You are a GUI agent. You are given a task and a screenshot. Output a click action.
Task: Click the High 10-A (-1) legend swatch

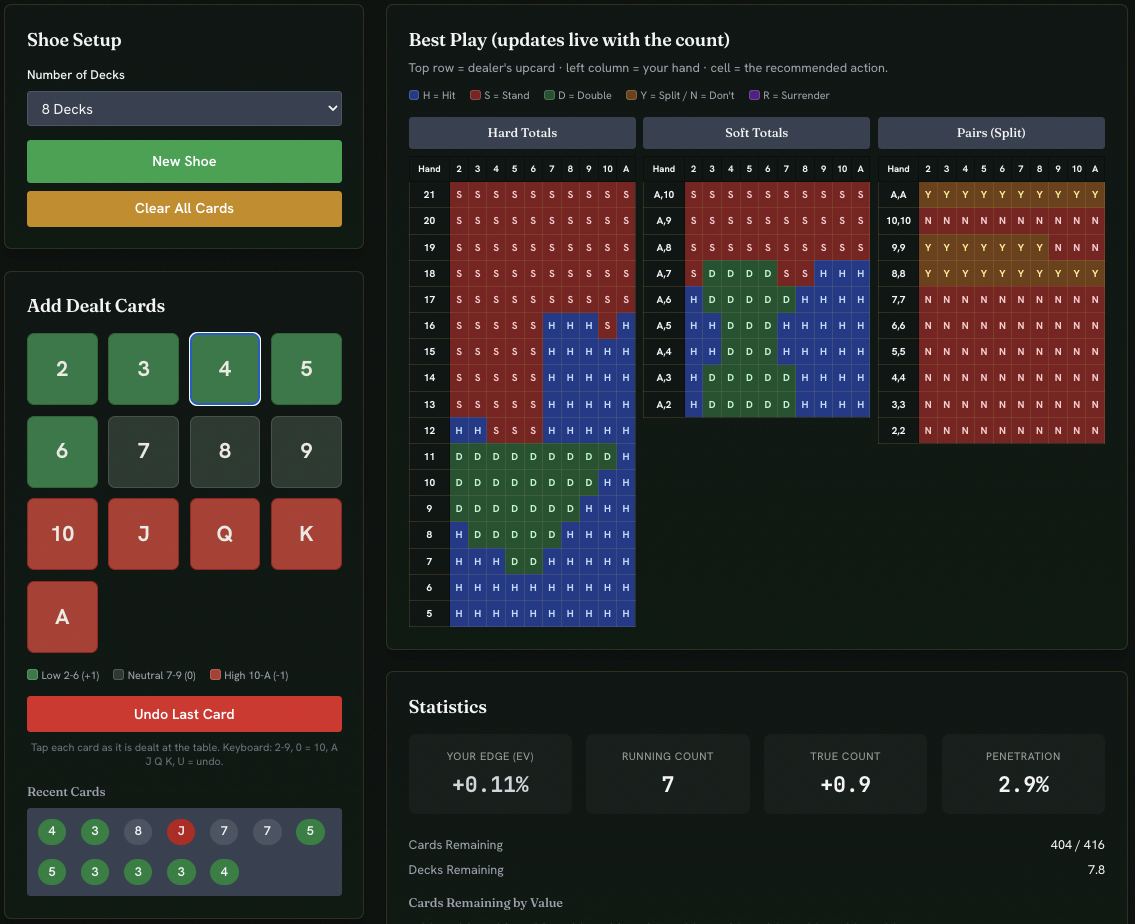[x=215, y=674]
